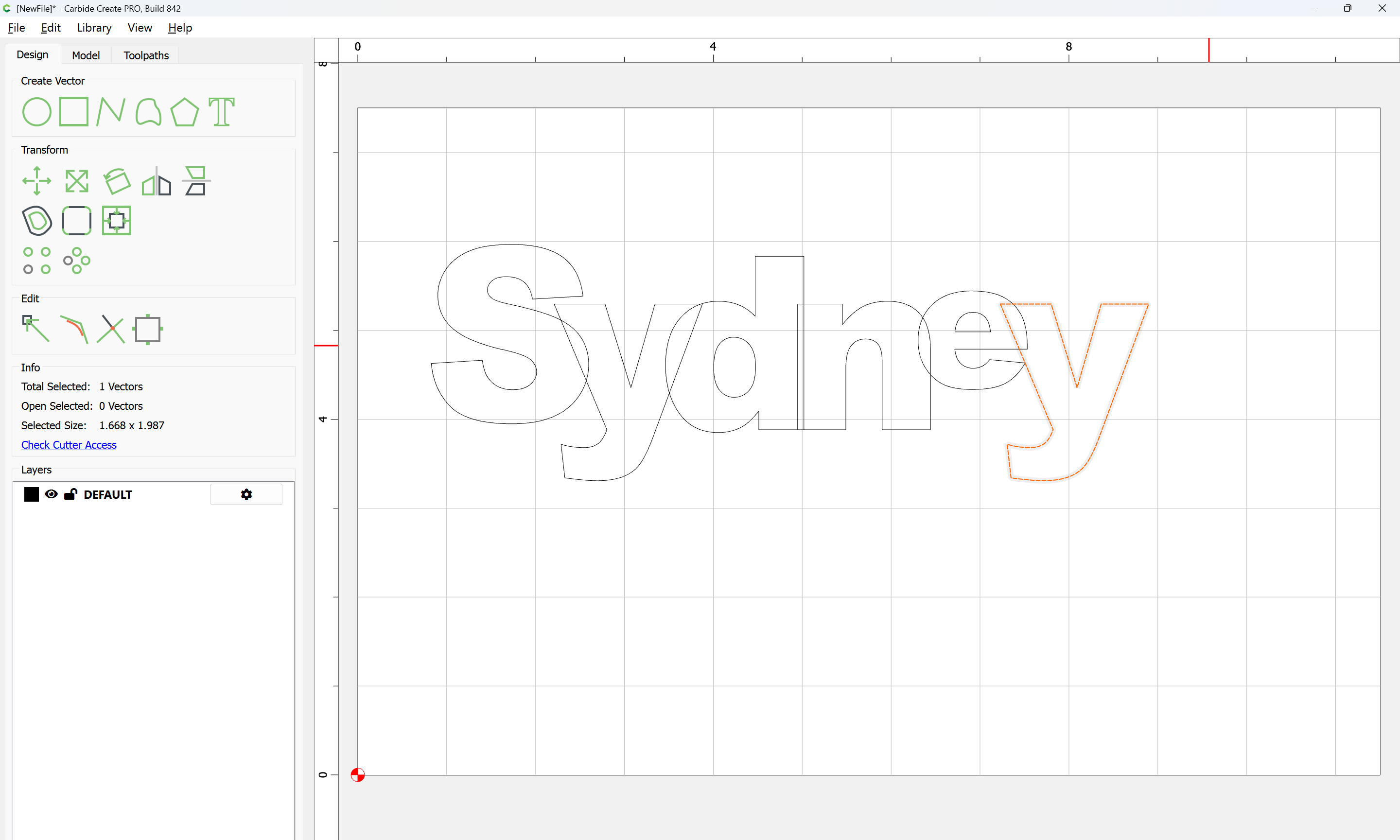Select the Polyline tool
1400x840 pixels.
pos(111,111)
